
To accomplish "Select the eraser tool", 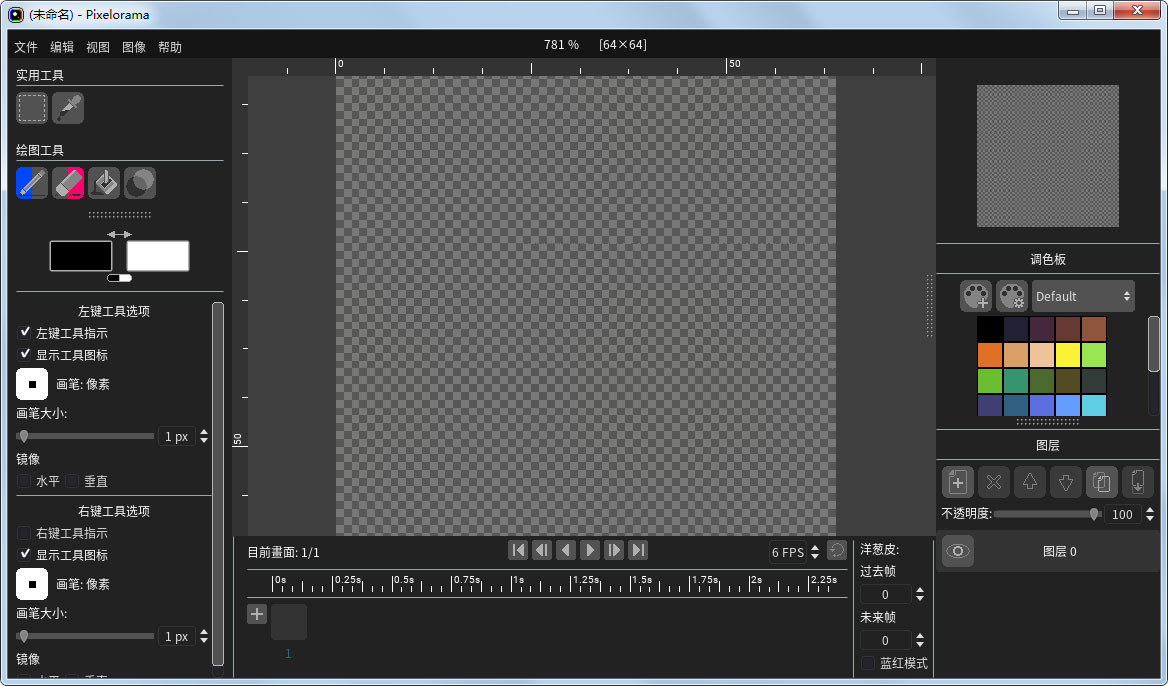I will tap(67, 183).
